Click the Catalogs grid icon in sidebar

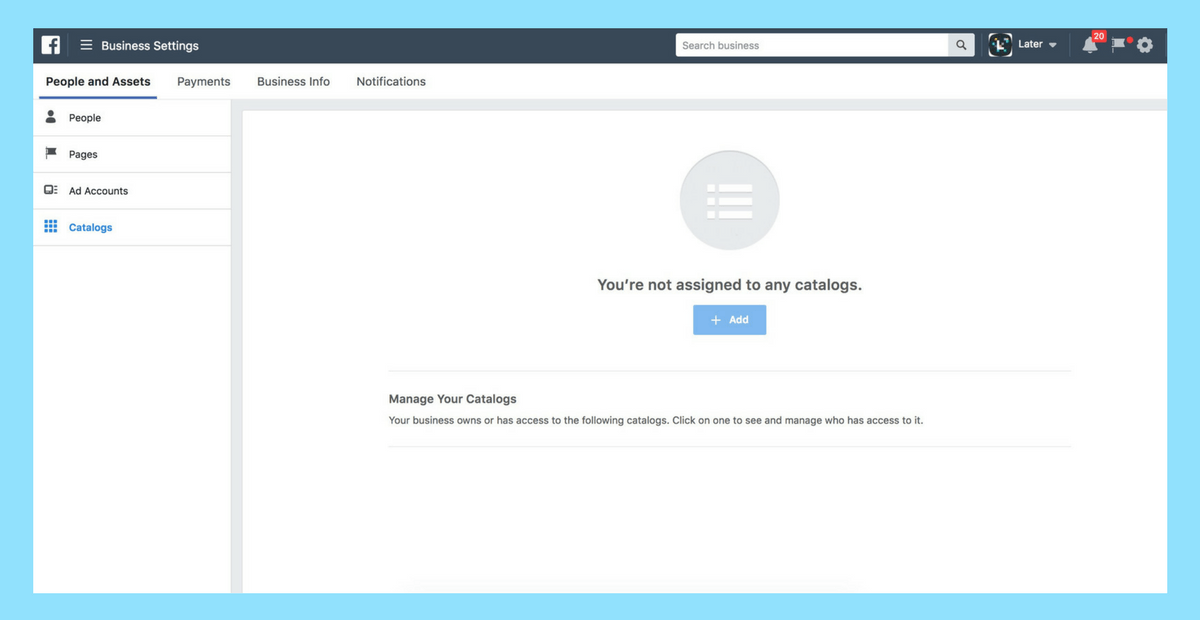coord(51,227)
